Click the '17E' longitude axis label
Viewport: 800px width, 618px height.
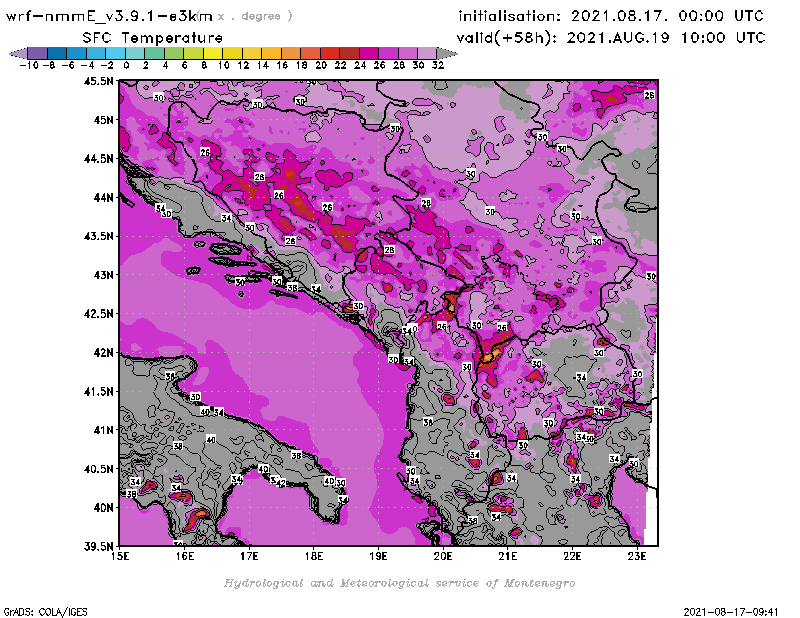[249, 556]
